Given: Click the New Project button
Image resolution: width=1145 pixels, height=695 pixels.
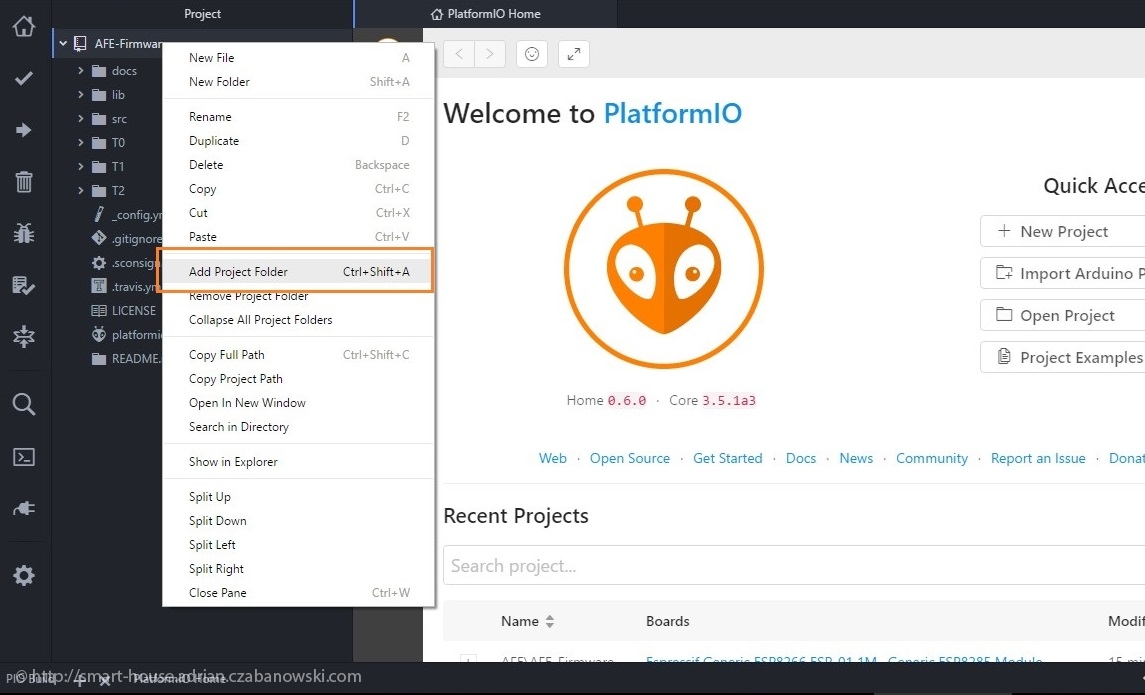Looking at the screenshot, I should 1062,231.
